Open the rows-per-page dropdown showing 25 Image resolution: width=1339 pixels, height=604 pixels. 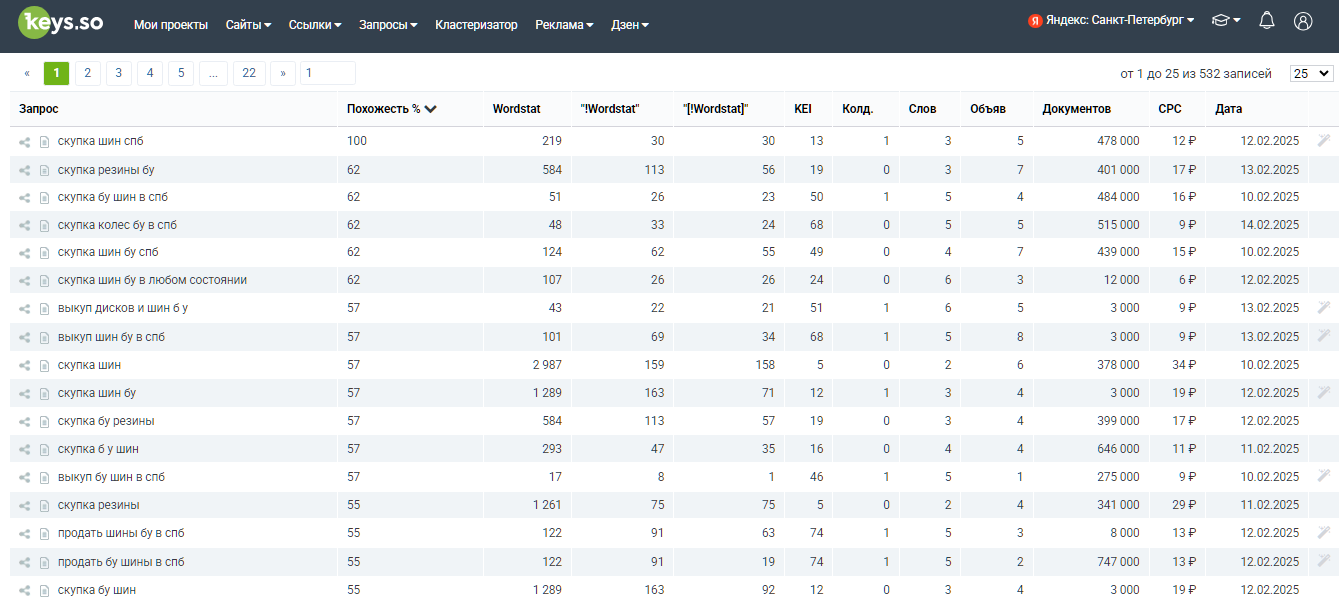[1311, 73]
